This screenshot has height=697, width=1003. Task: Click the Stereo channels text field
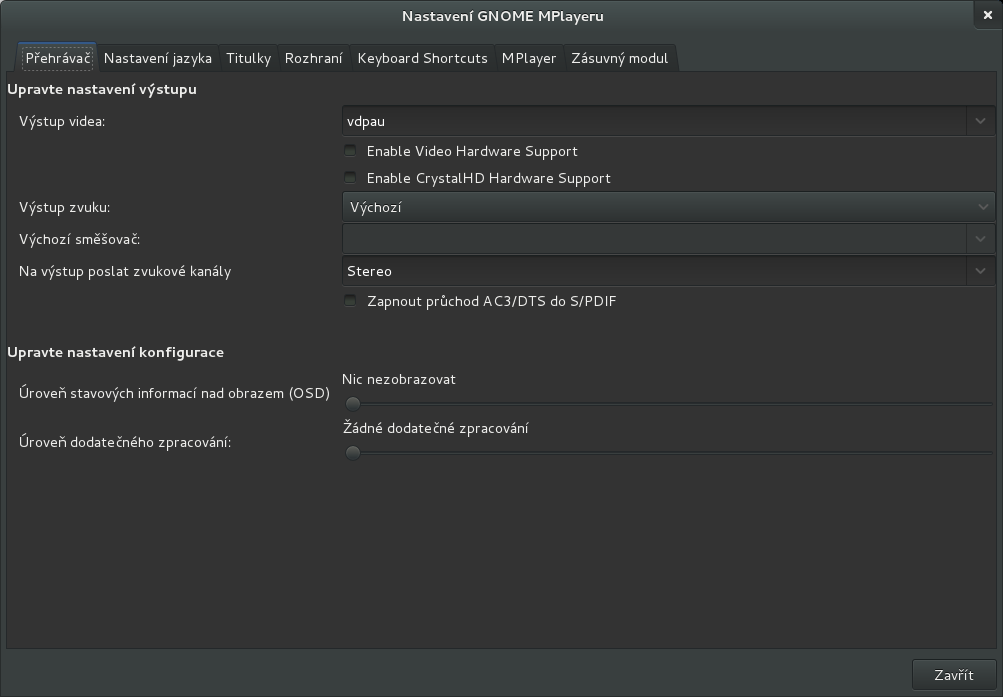pyautogui.click(x=654, y=271)
